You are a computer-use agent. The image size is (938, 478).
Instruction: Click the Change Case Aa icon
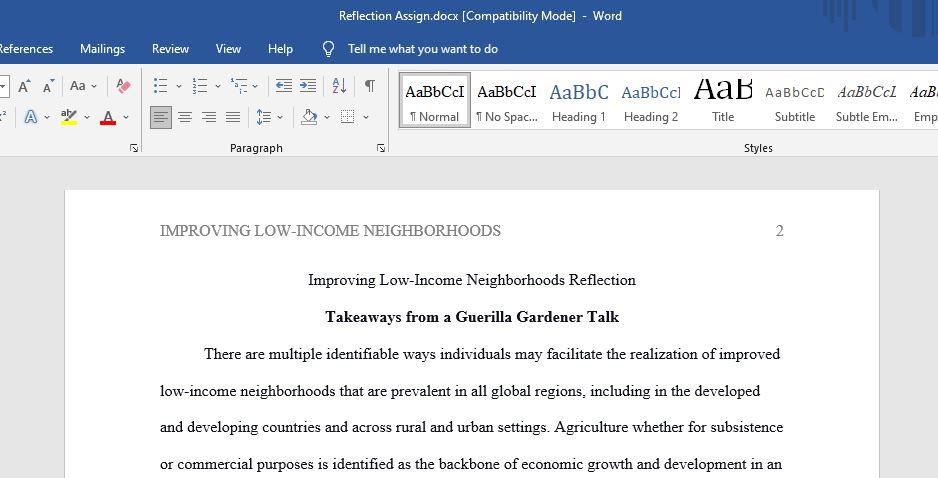click(78, 86)
